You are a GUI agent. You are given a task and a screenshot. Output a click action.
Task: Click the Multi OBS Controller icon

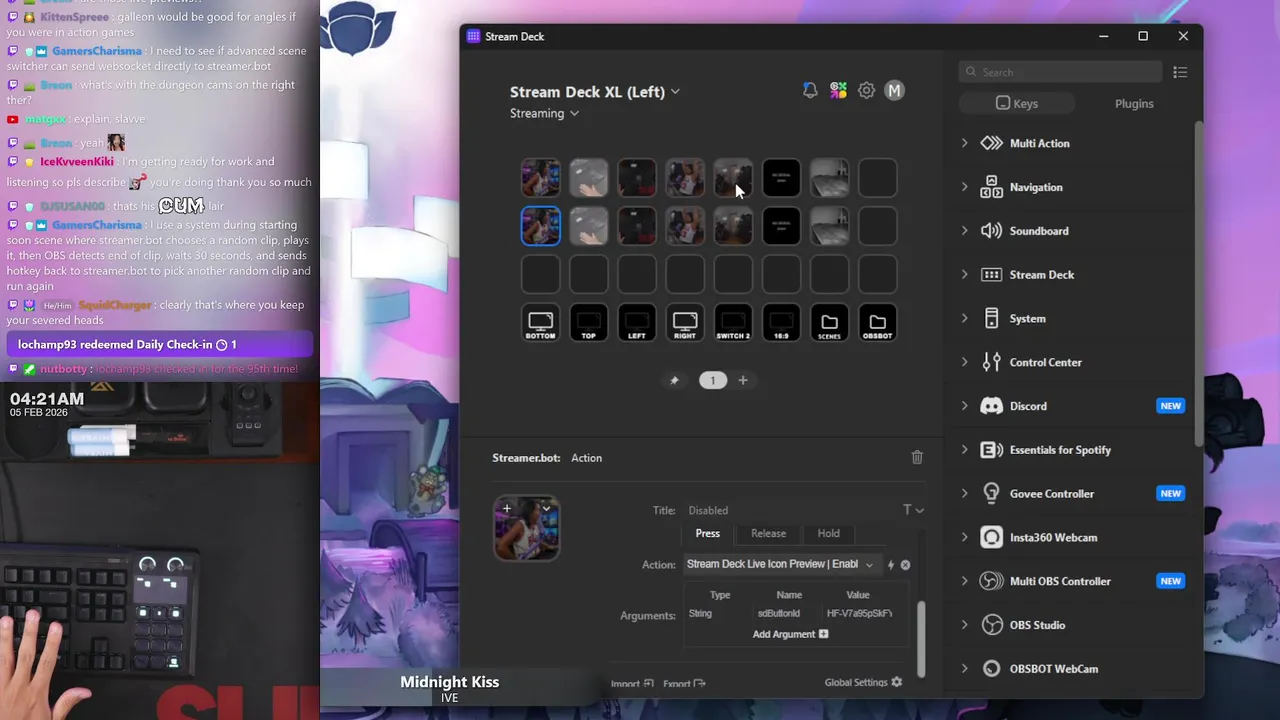tap(991, 581)
